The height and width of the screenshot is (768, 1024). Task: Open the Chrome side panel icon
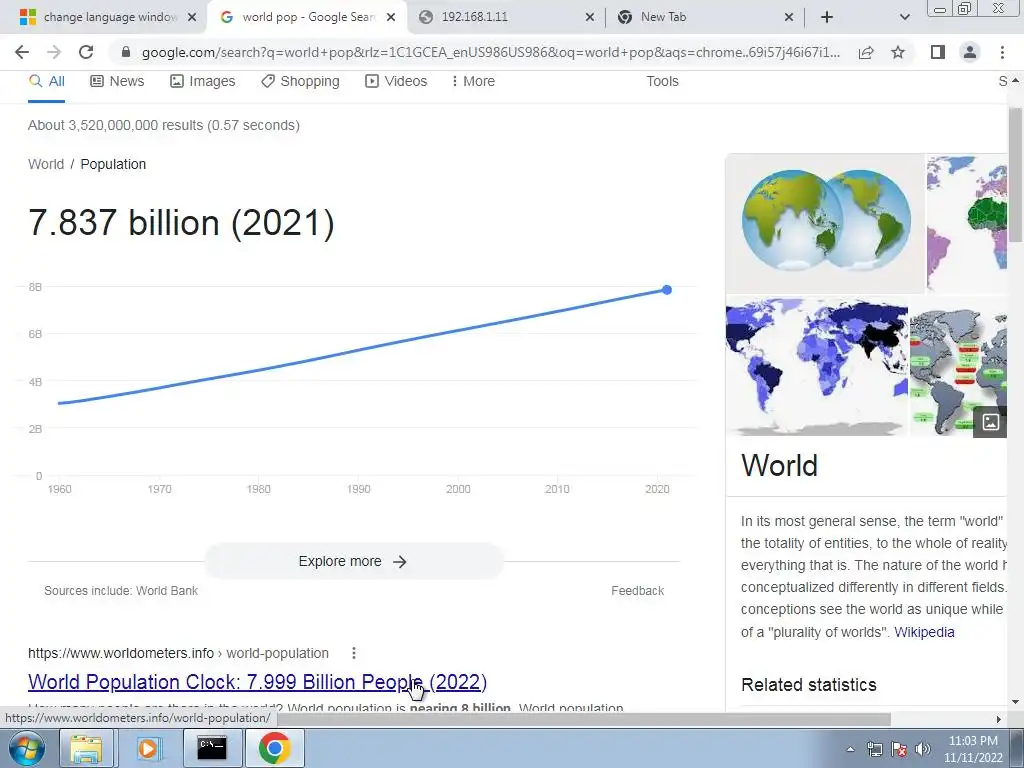pyautogui.click(x=938, y=52)
